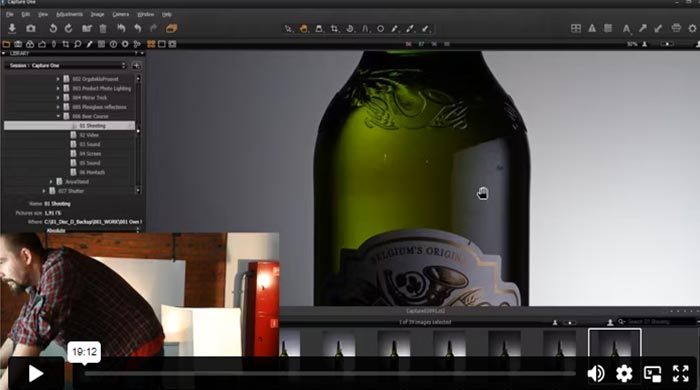The height and width of the screenshot is (390, 700).
Task: Select the 02 Video folder
Action: (89, 135)
